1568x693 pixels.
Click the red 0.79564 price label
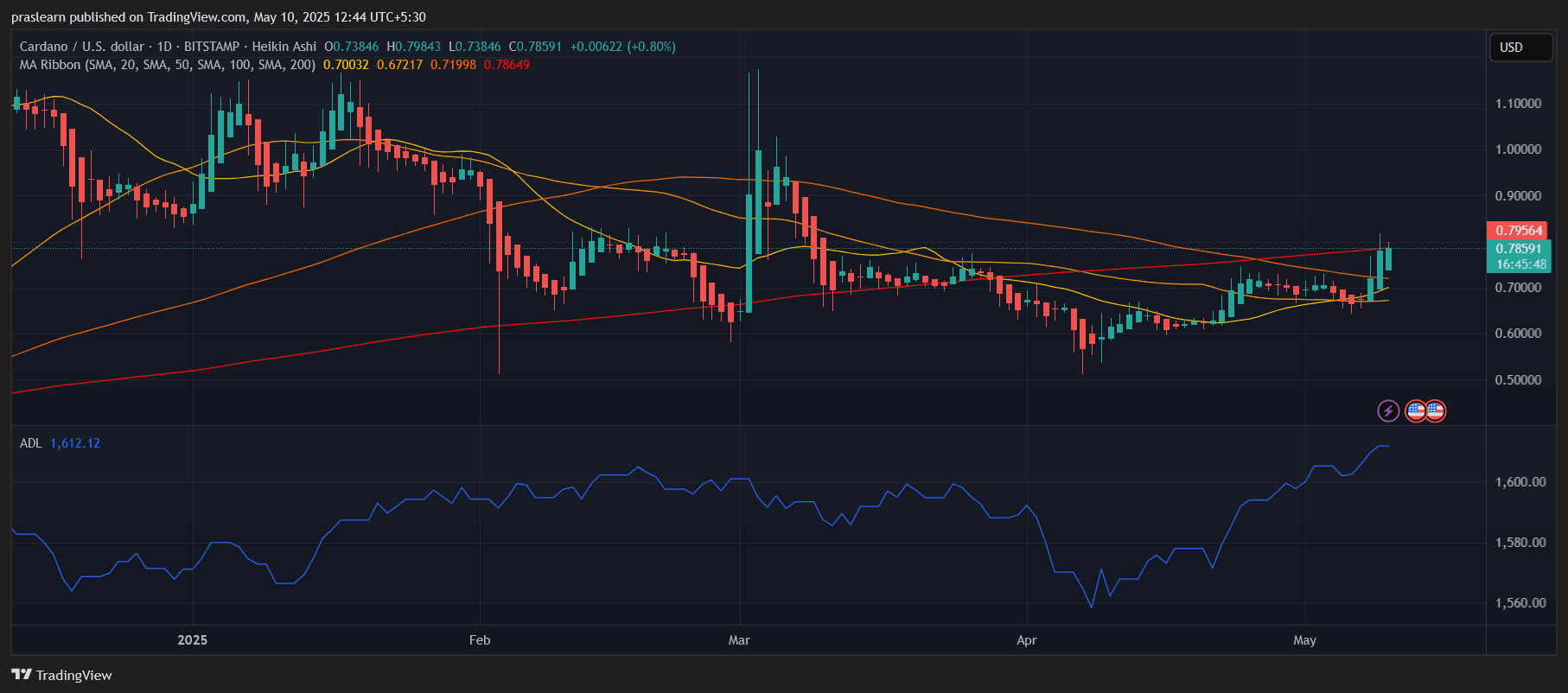point(1519,231)
